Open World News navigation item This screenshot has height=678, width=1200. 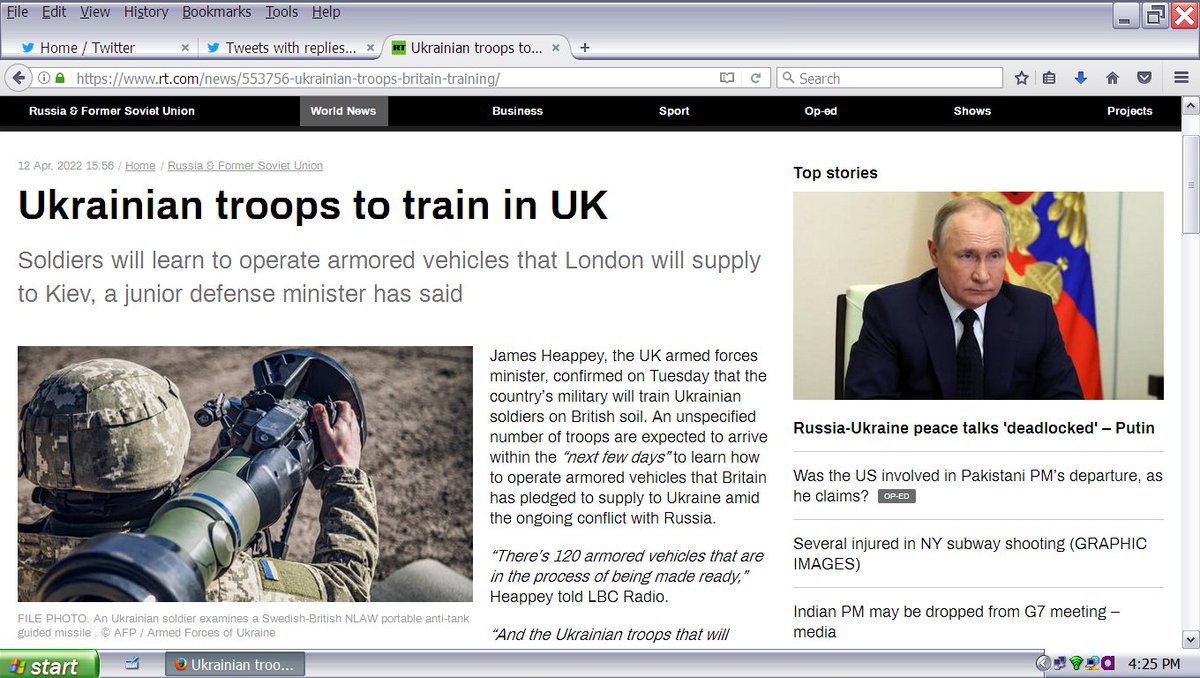coord(343,111)
